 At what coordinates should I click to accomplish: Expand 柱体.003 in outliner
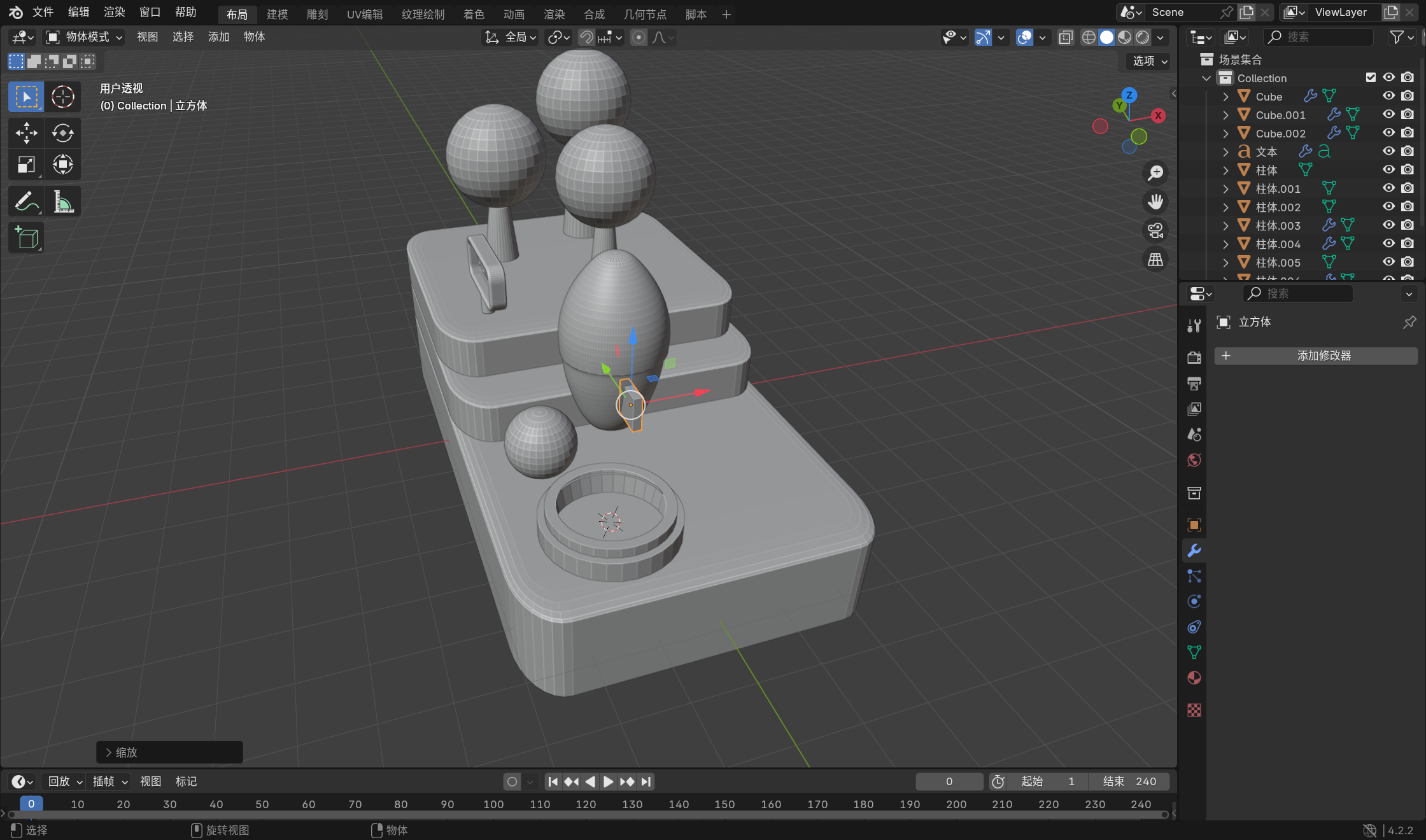[1225, 225]
